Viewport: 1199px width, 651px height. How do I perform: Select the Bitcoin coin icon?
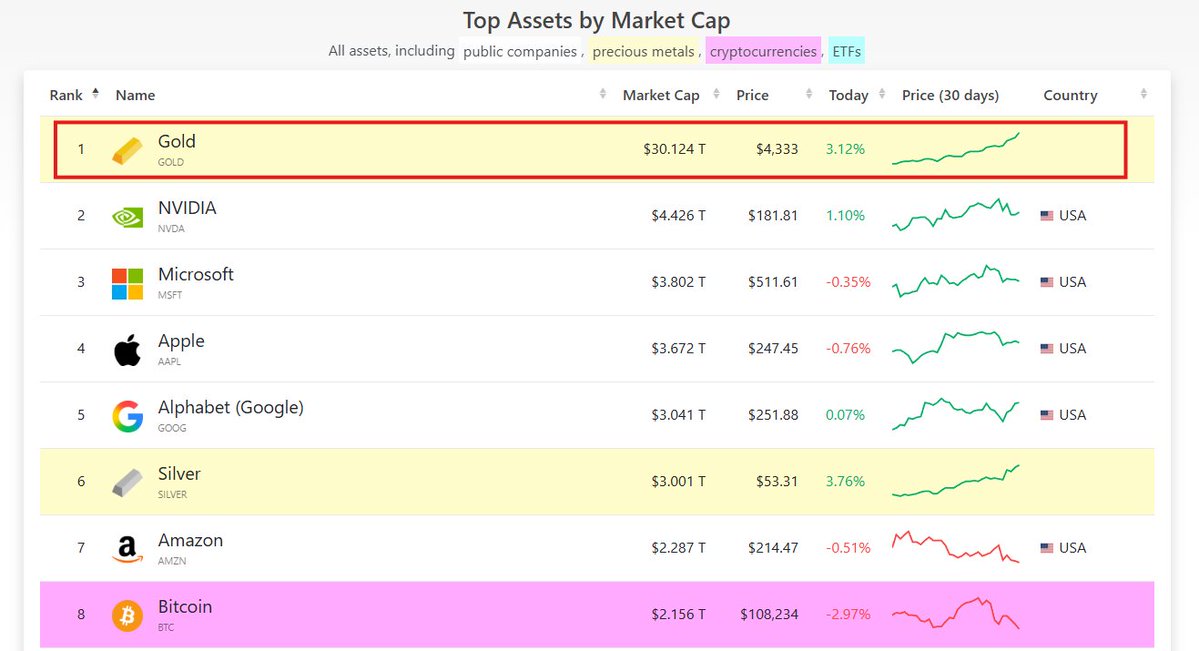point(126,614)
